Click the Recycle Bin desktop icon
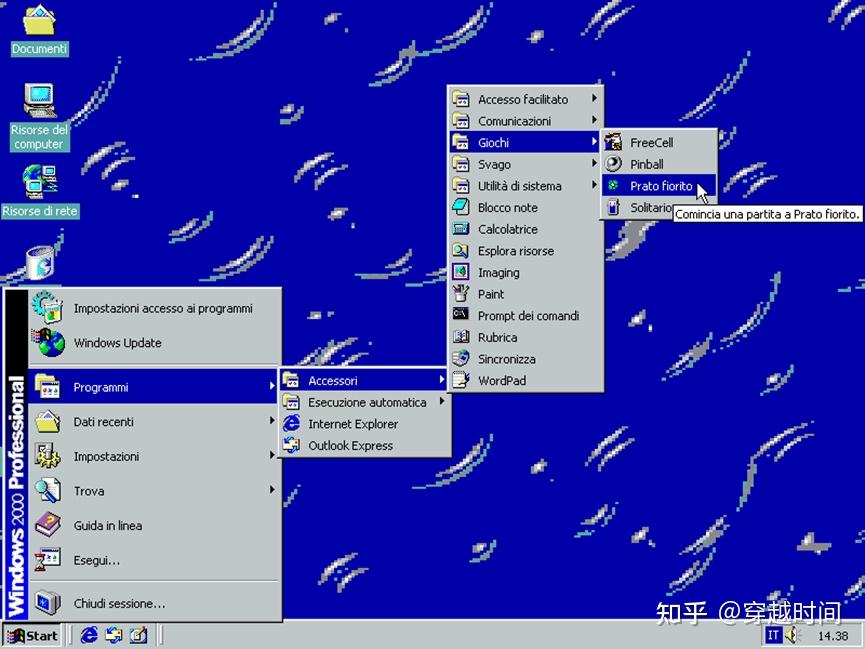The width and height of the screenshot is (865, 649). pos(40,263)
